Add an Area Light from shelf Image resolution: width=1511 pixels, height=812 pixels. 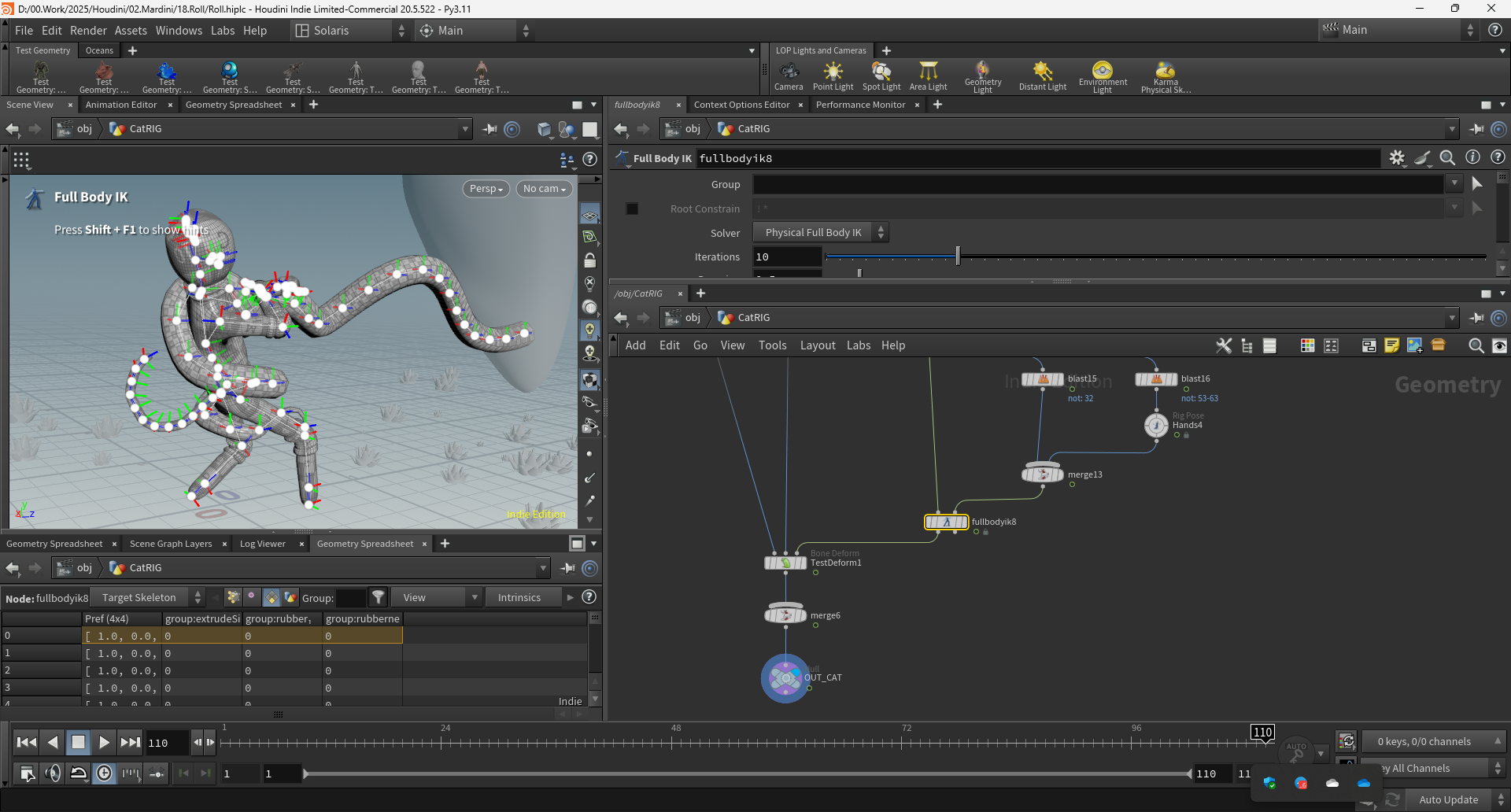(929, 76)
